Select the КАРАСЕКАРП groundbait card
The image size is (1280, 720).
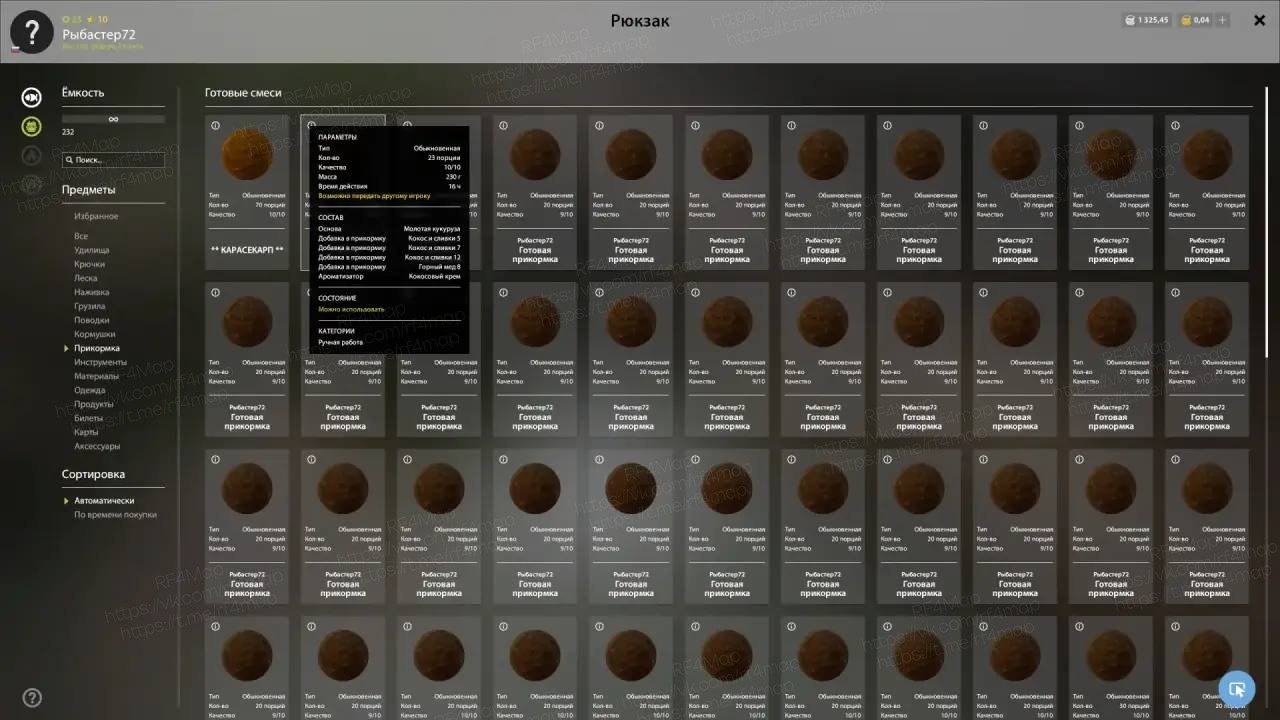click(247, 193)
